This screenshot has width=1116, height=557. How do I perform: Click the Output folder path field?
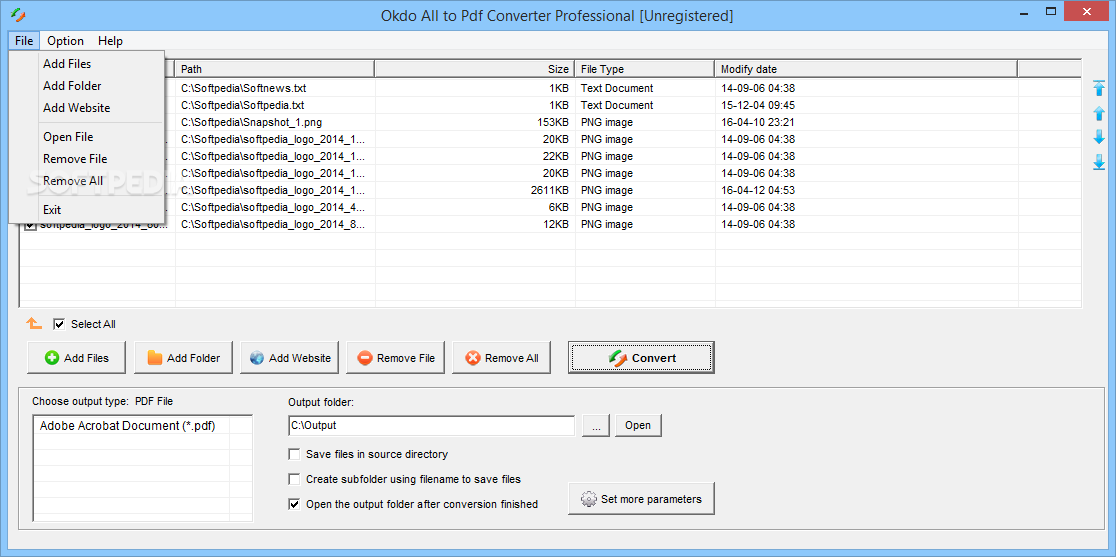(x=431, y=425)
